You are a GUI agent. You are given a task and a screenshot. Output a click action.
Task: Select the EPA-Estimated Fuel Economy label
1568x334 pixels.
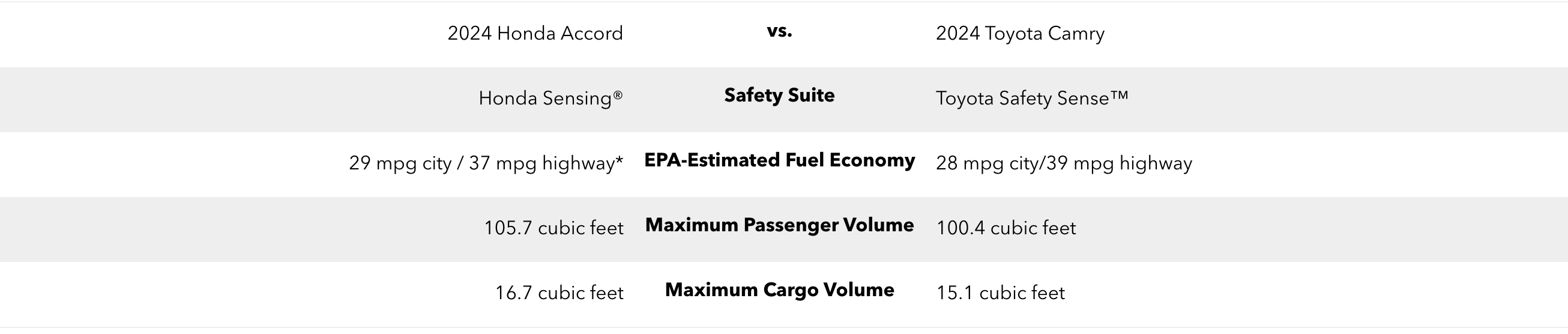point(779,160)
